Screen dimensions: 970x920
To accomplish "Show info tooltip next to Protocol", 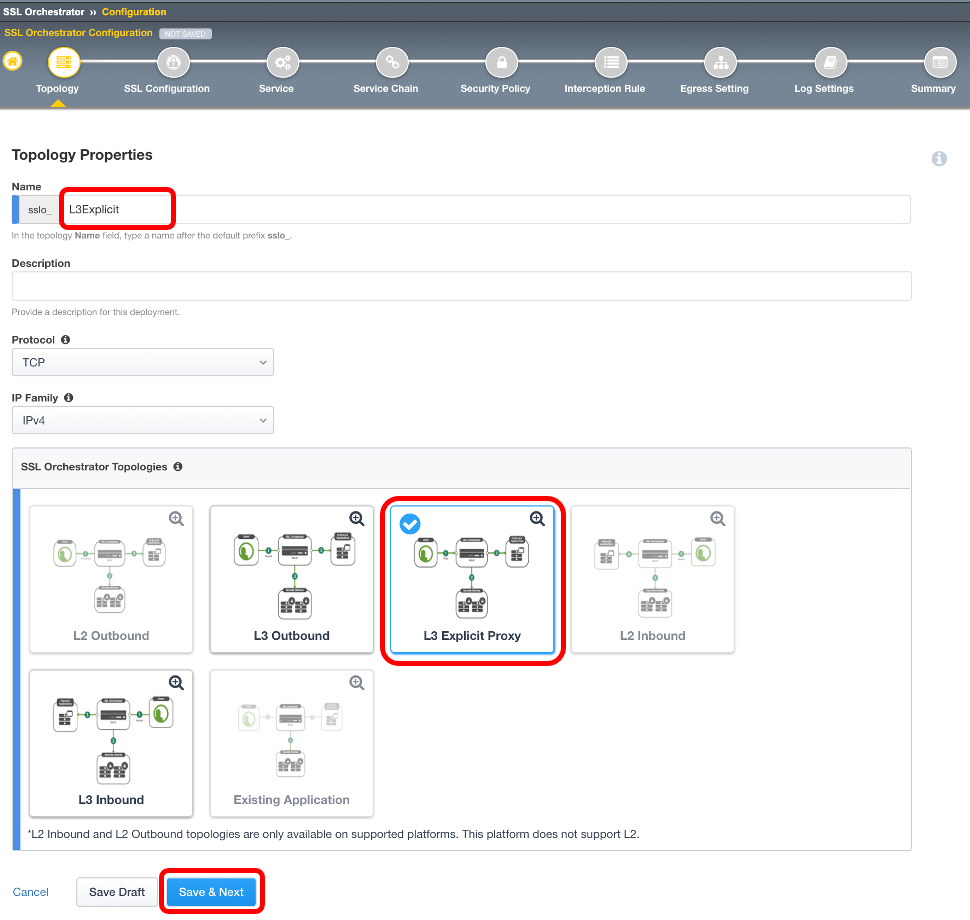I will tap(66, 340).
